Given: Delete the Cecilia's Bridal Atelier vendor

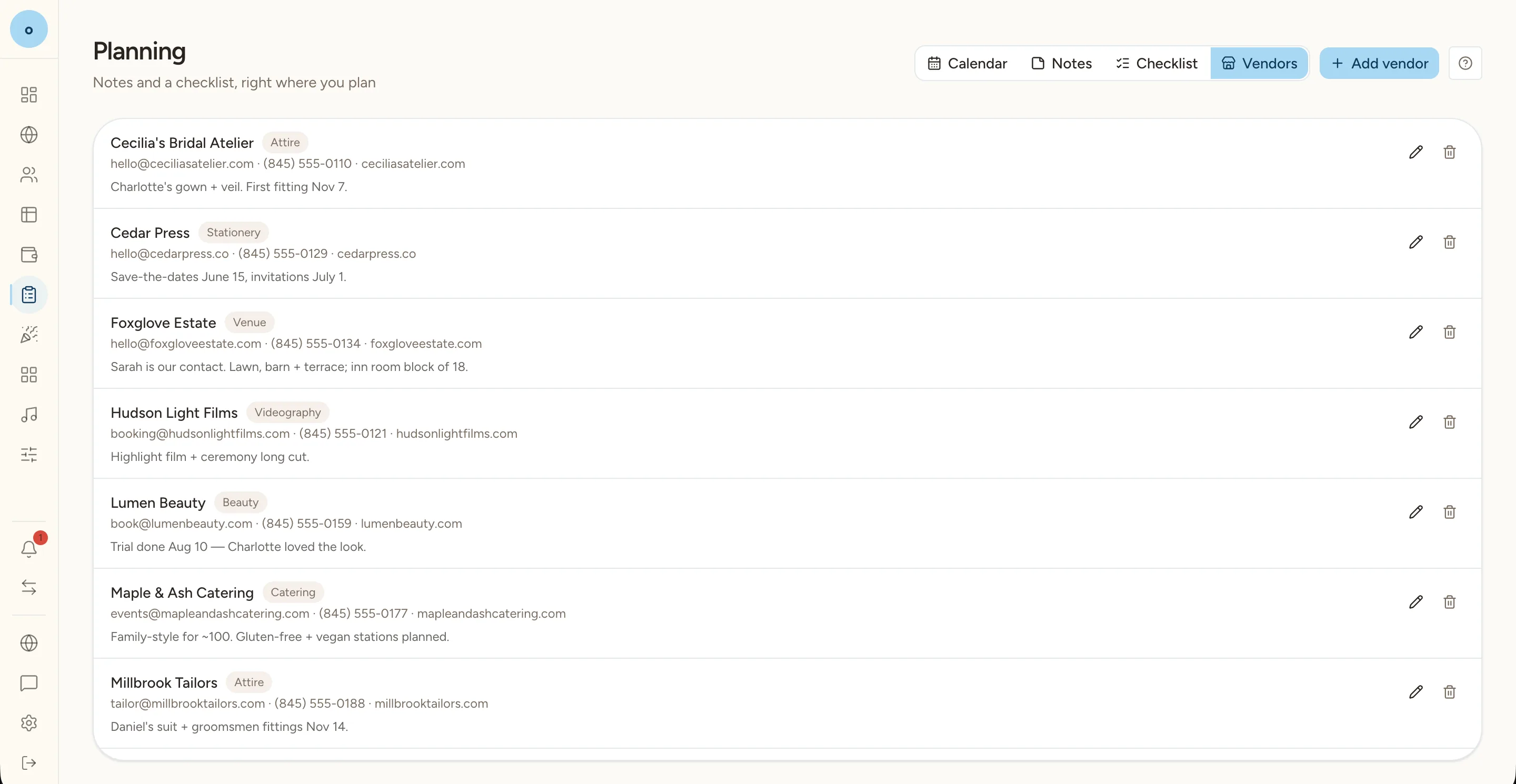Looking at the screenshot, I should pyautogui.click(x=1450, y=153).
